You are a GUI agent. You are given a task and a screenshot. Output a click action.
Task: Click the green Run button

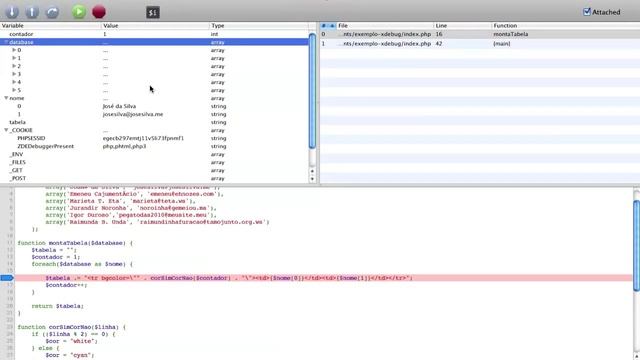(x=79, y=12)
